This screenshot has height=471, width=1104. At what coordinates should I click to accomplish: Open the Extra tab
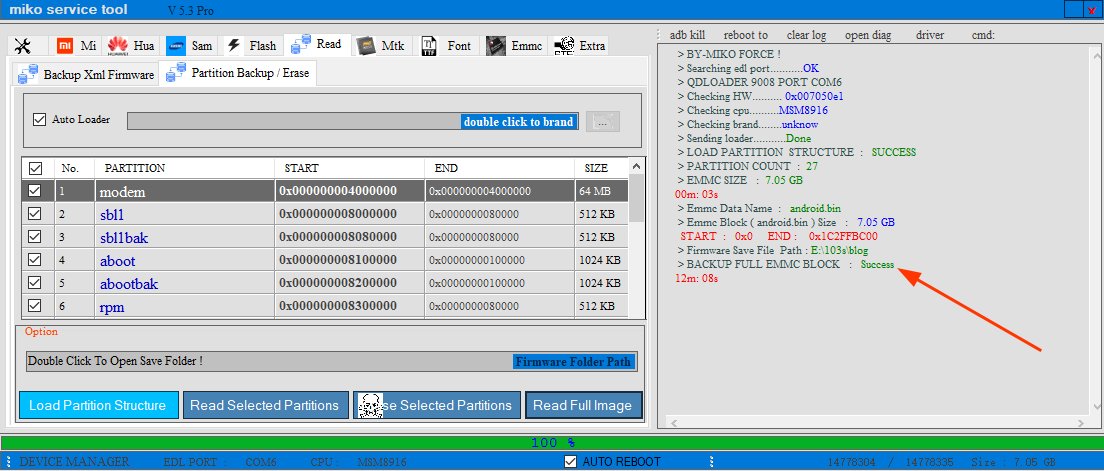pos(579,46)
